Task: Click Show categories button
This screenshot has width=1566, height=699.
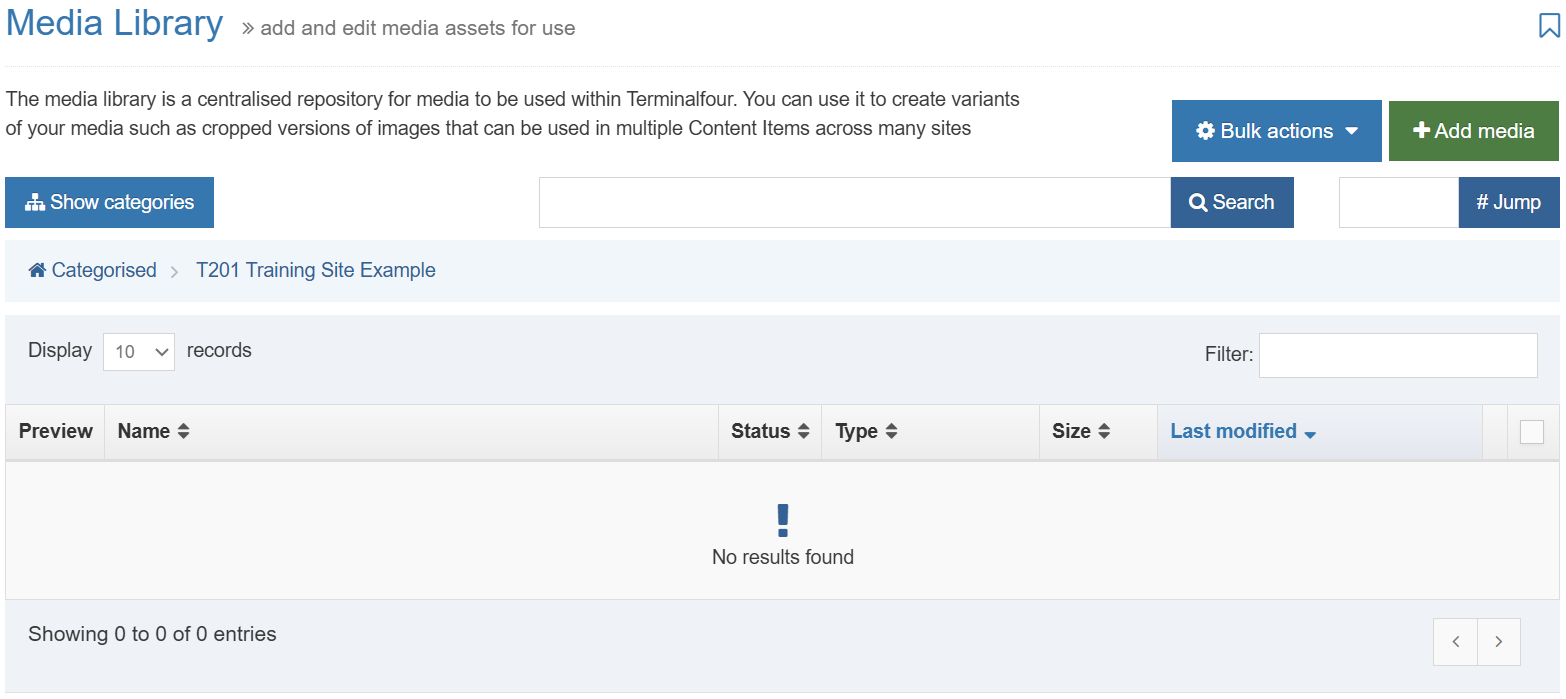Action: tap(110, 202)
